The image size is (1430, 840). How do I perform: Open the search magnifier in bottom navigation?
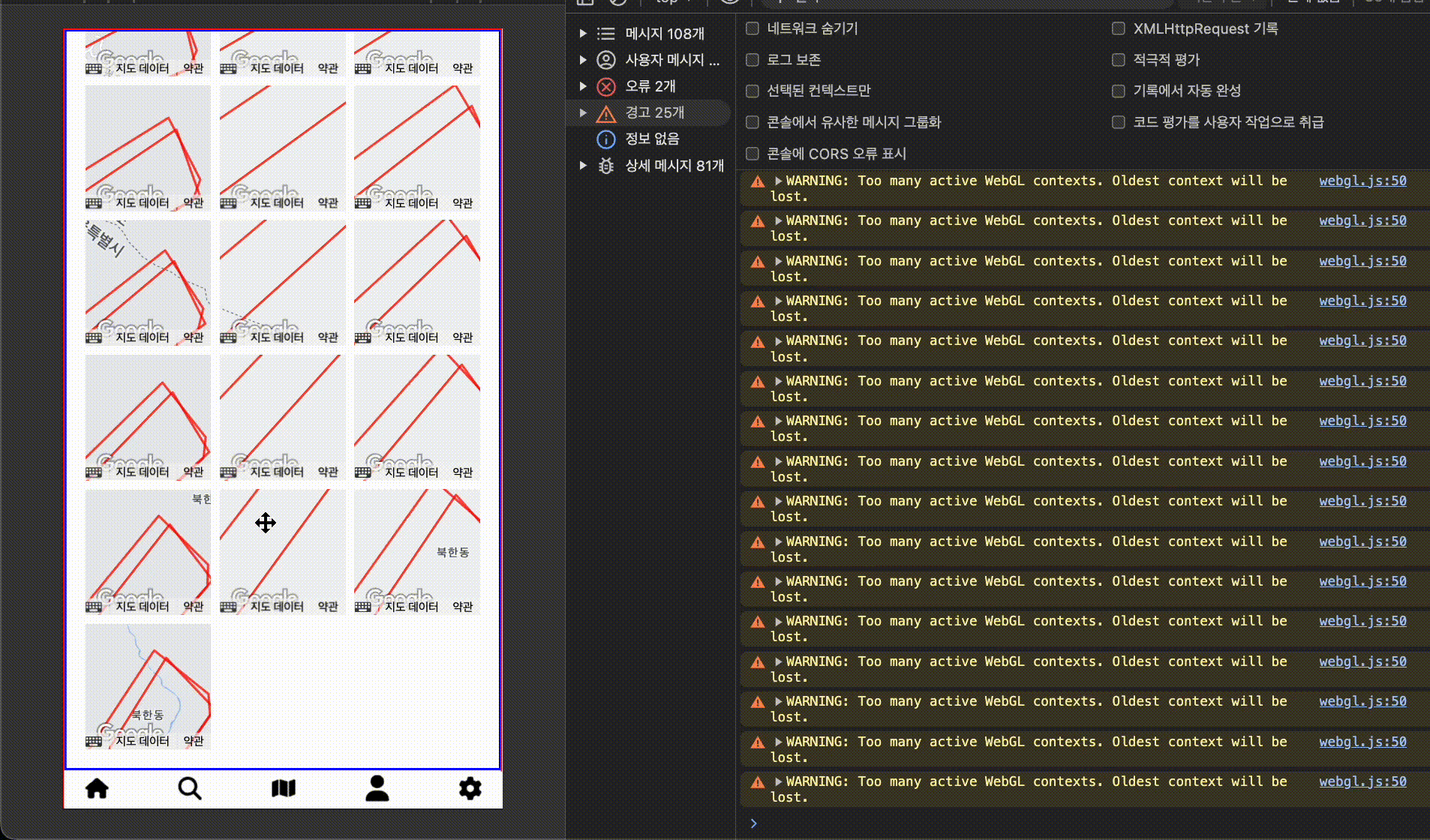(190, 787)
